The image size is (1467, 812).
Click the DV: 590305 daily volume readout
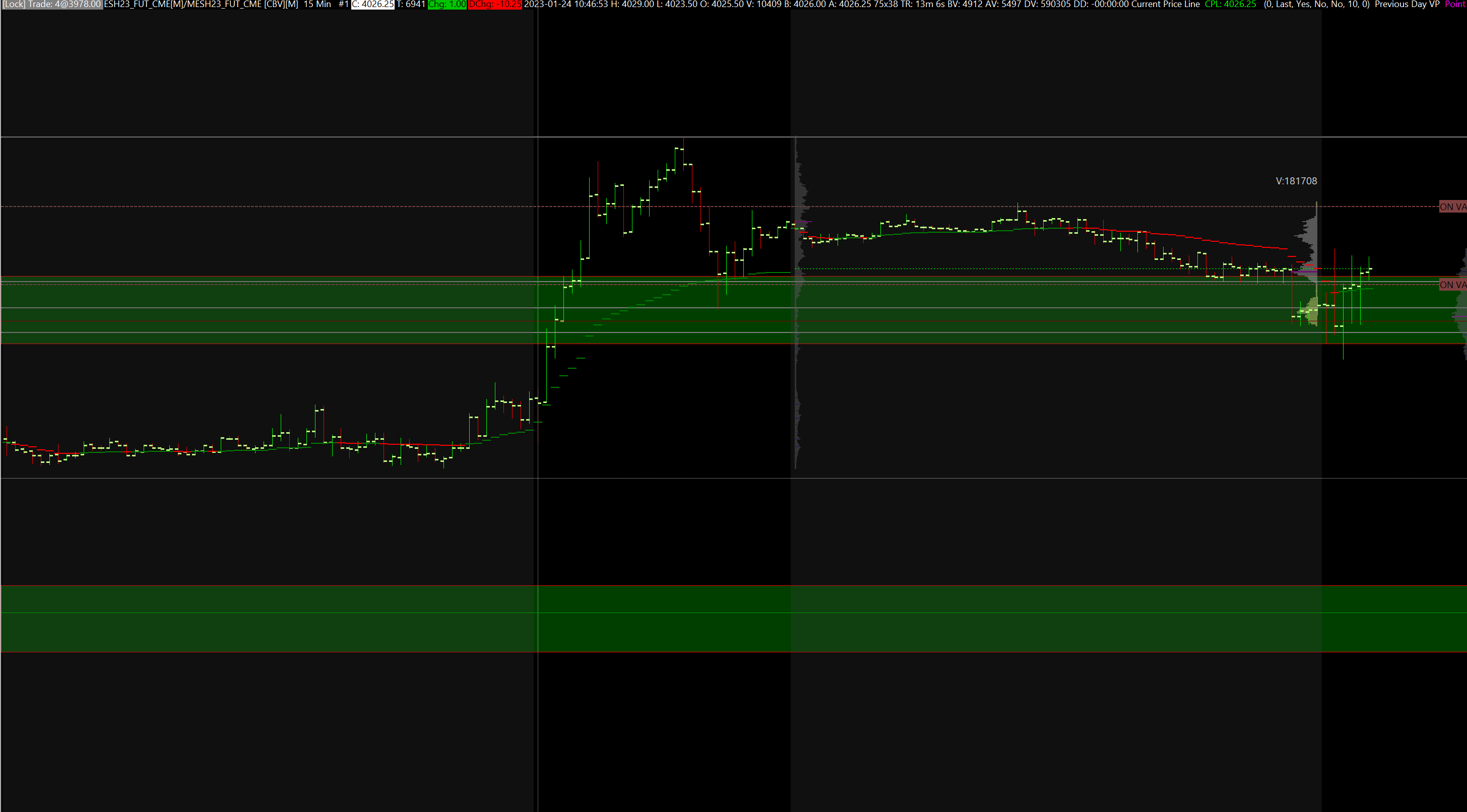point(1047,5)
